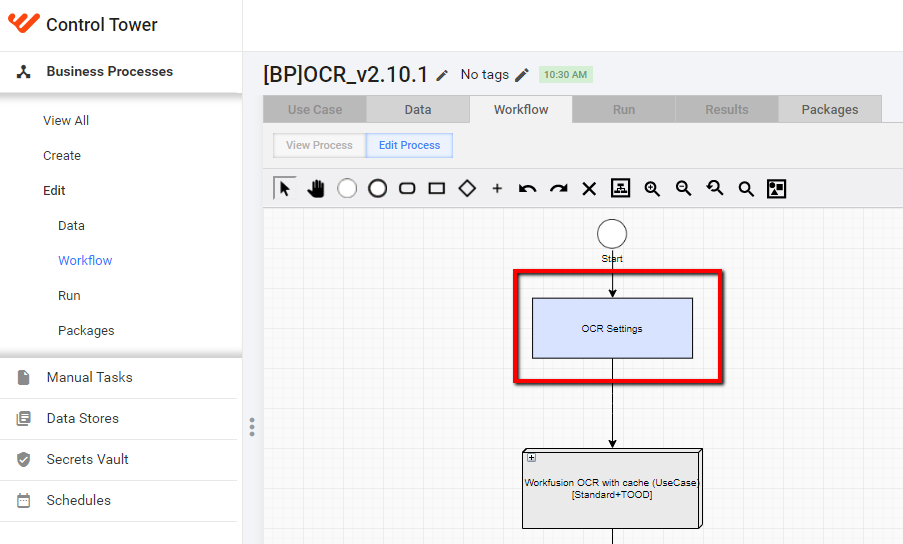
Task: Select the pointer arrow tool
Action: 284,188
